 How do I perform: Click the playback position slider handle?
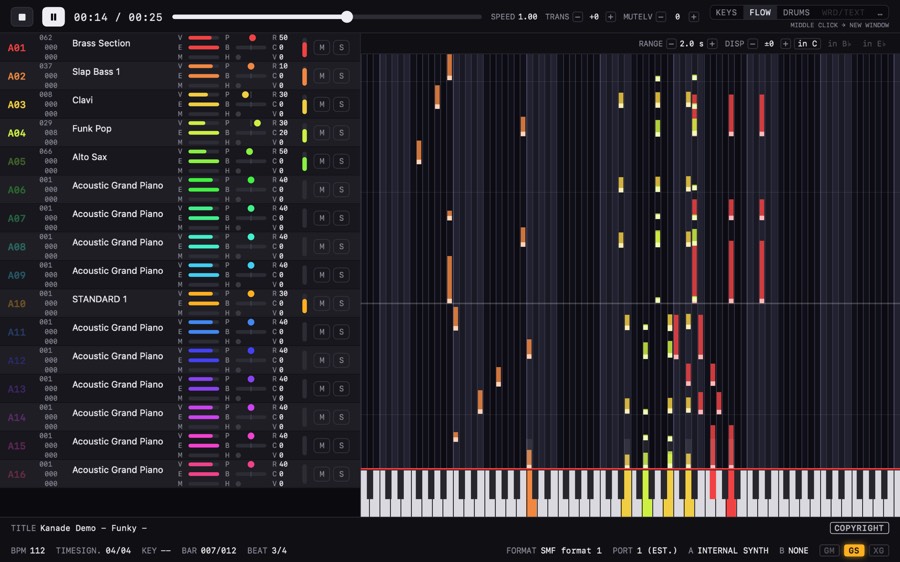click(347, 17)
